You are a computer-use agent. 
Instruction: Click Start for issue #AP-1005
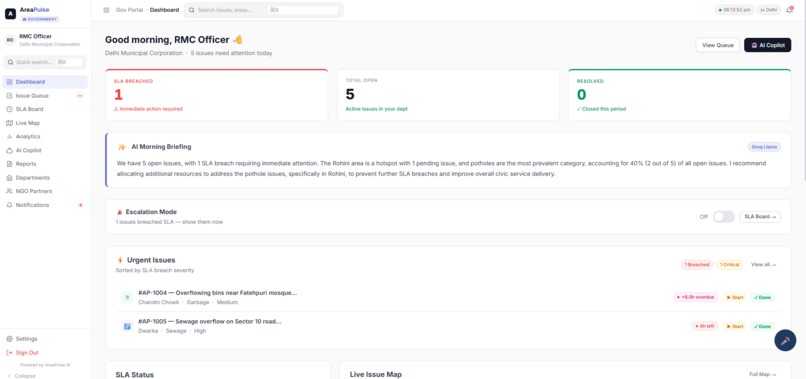[735, 326]
